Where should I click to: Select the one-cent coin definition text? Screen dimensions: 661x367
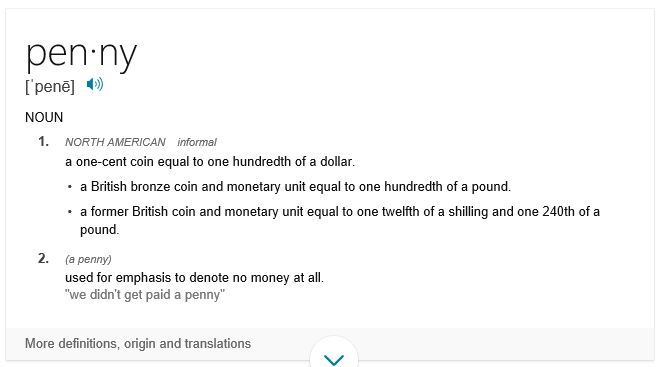pos(210,161)
